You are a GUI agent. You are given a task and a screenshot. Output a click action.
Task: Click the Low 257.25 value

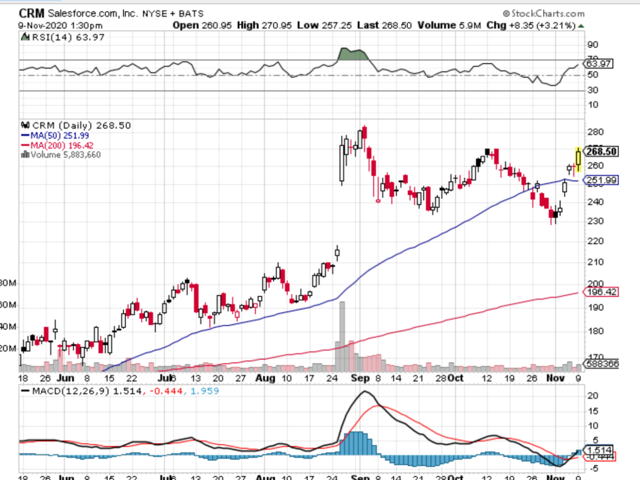pos(324,25)
